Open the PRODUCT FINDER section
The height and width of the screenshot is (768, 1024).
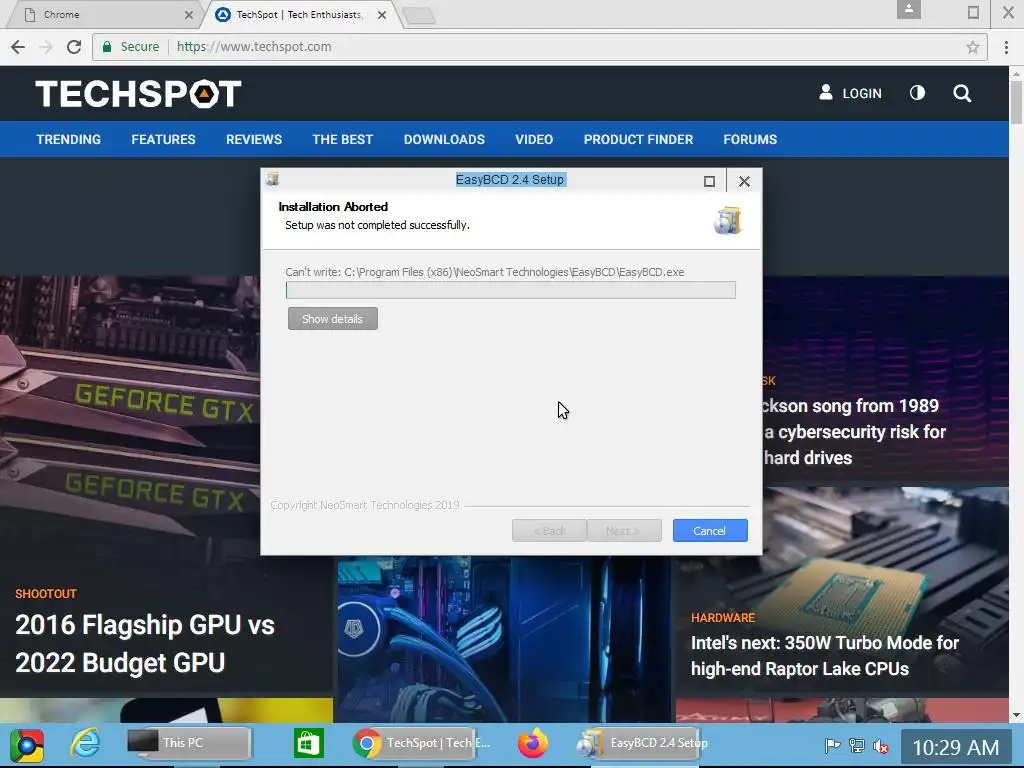[638, 139]
